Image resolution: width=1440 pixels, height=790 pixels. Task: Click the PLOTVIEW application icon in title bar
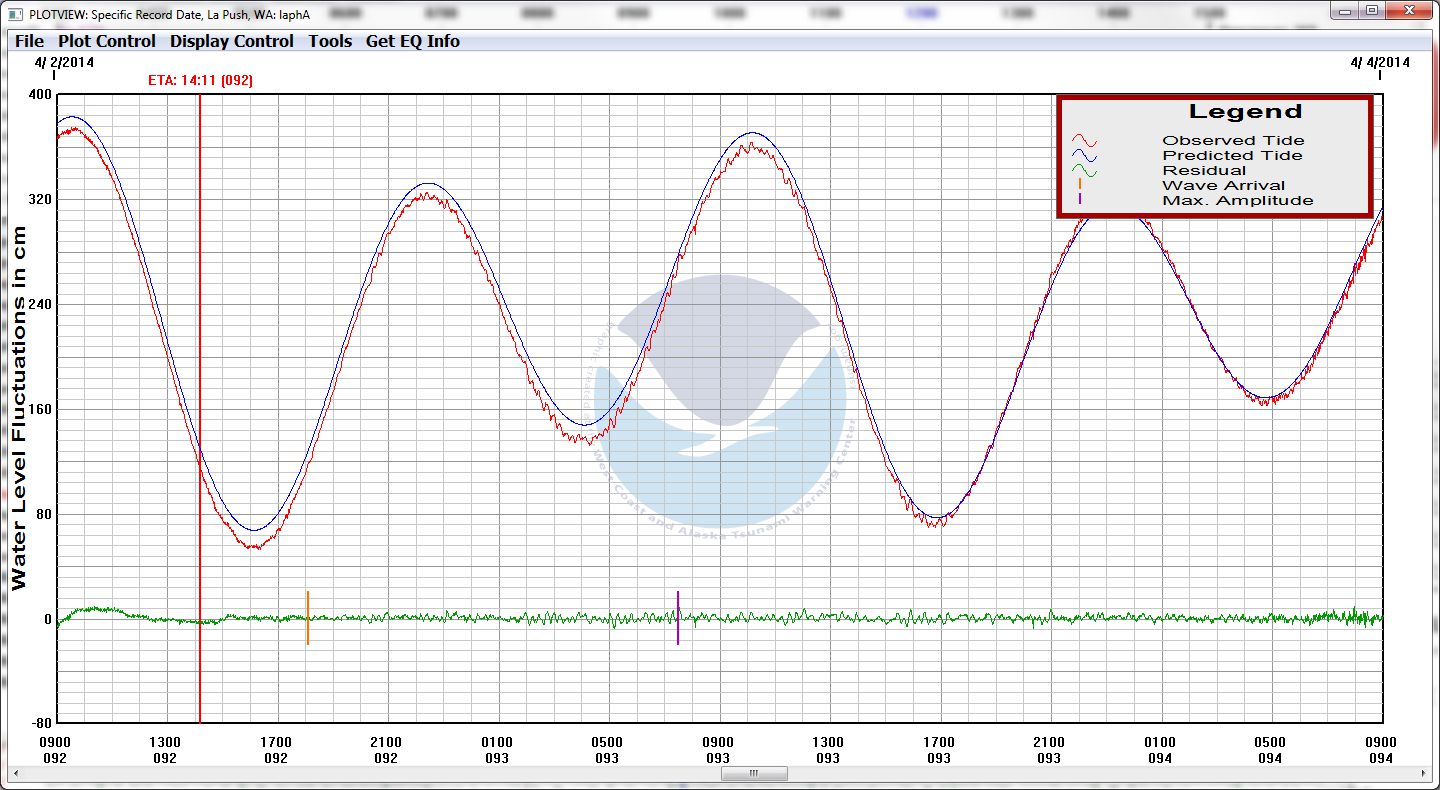point(16,14)
